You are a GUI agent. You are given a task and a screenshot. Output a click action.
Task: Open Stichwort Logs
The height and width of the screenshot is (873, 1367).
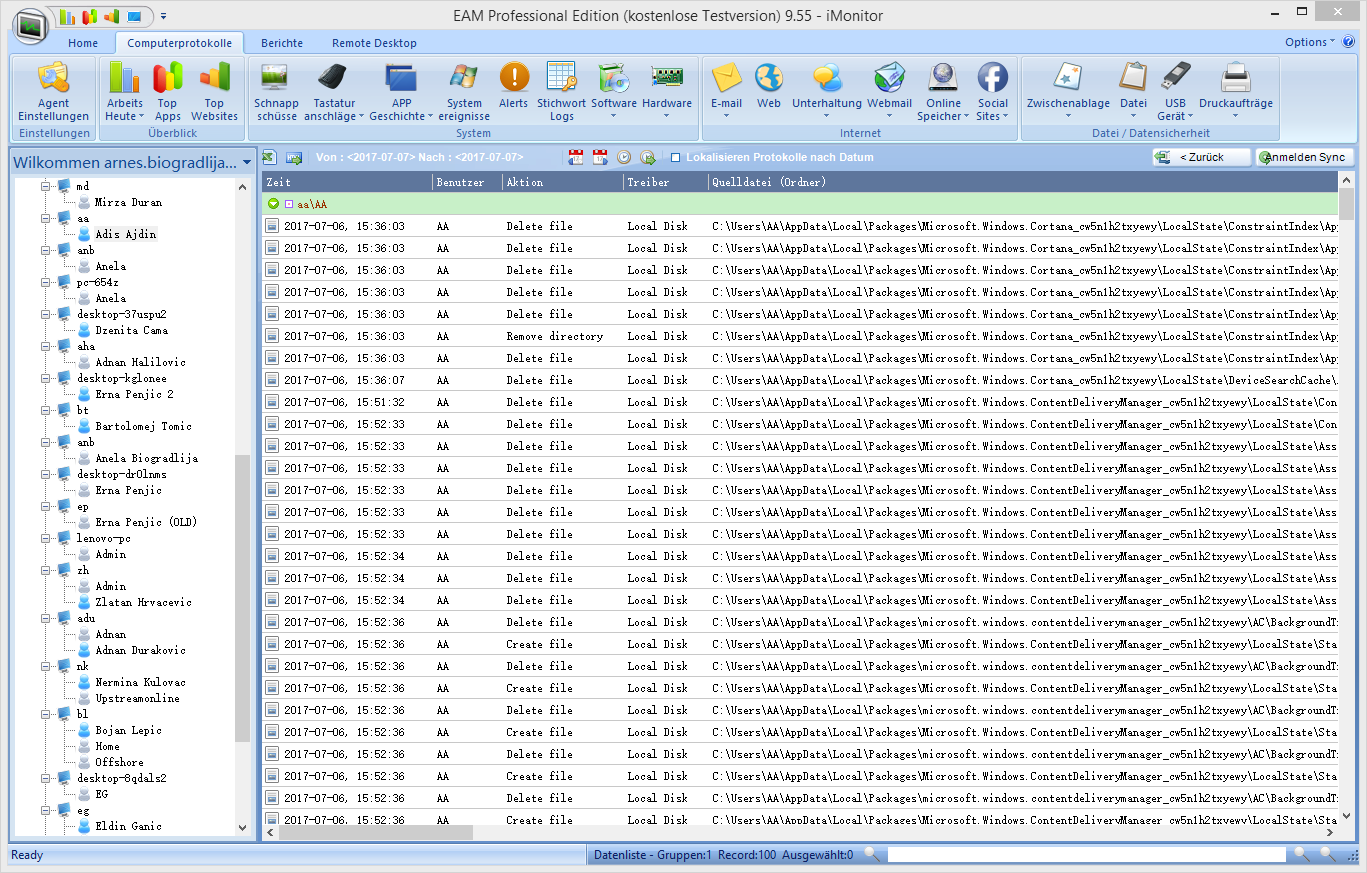(x=561, y=91)
